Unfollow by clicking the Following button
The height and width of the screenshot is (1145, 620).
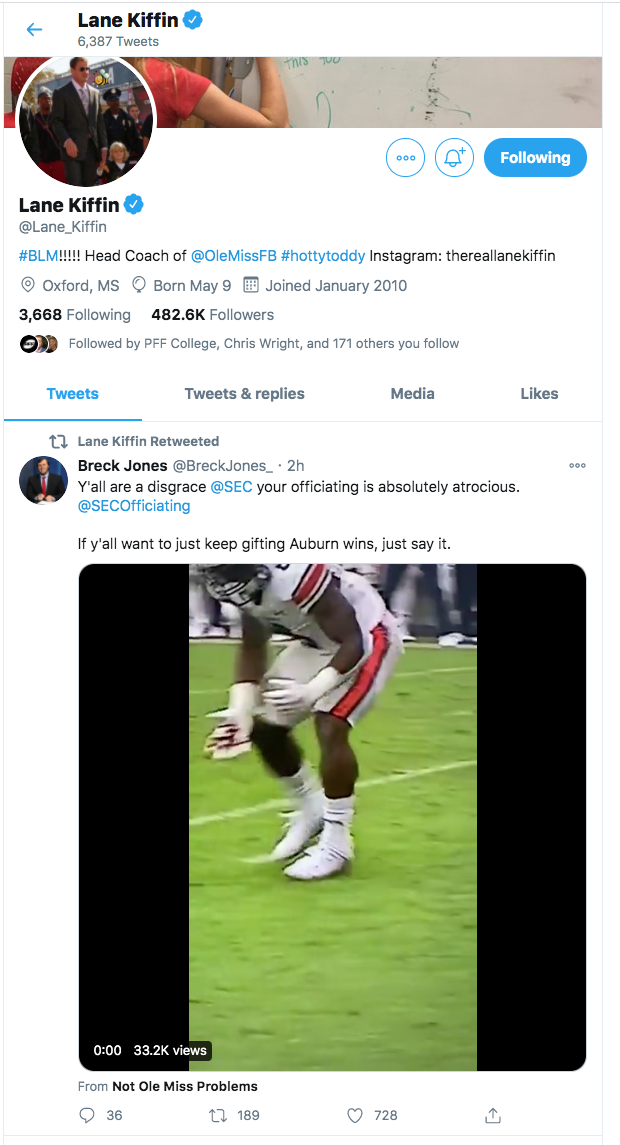[535, 157]
